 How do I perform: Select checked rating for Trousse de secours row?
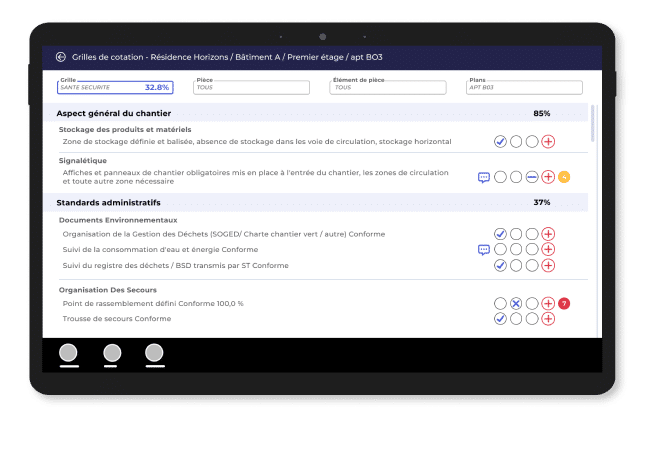[x=500, y=319]
